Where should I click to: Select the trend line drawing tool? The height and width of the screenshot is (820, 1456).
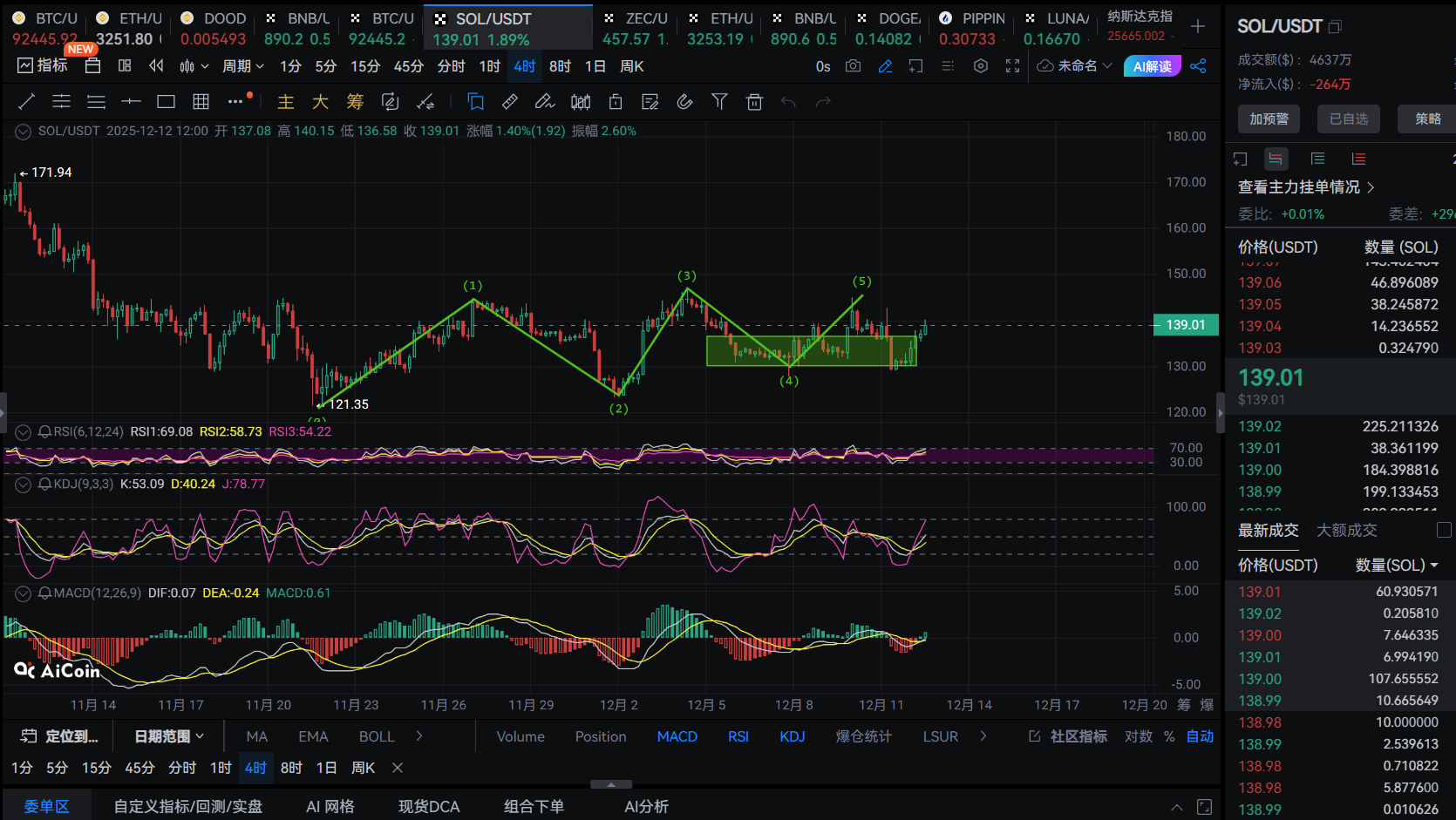(x=26, y=102)
